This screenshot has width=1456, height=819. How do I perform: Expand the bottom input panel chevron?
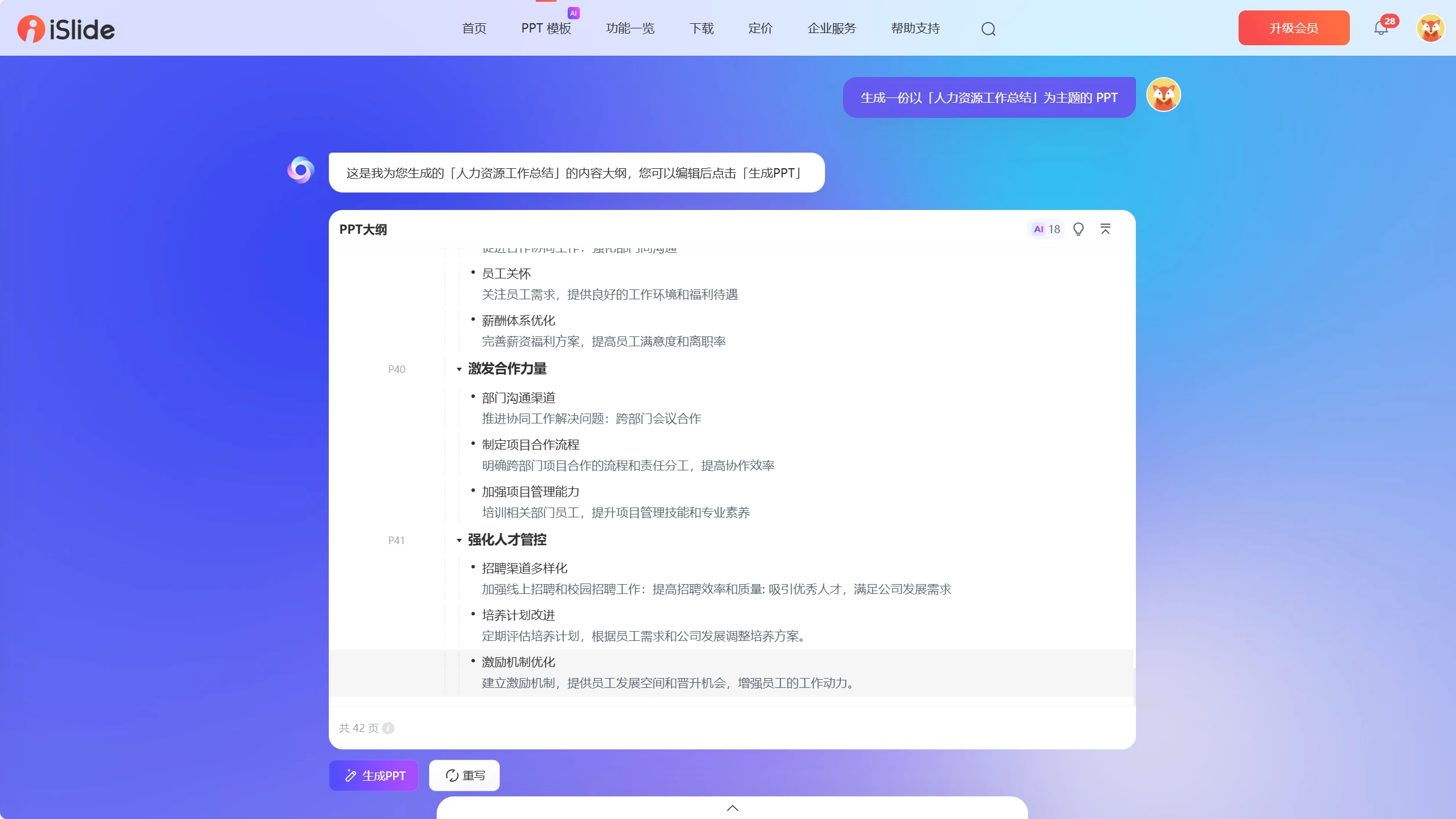(x=732, y=808)
